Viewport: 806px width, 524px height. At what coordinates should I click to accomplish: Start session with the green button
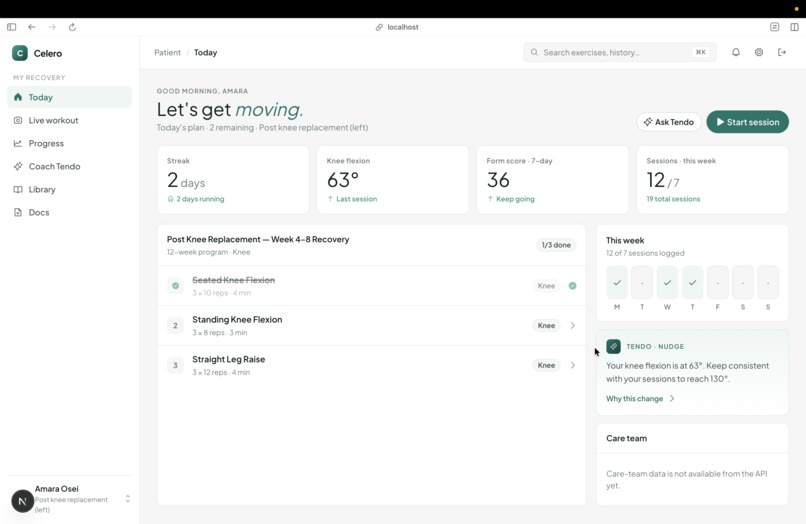(x=747, y=122)
